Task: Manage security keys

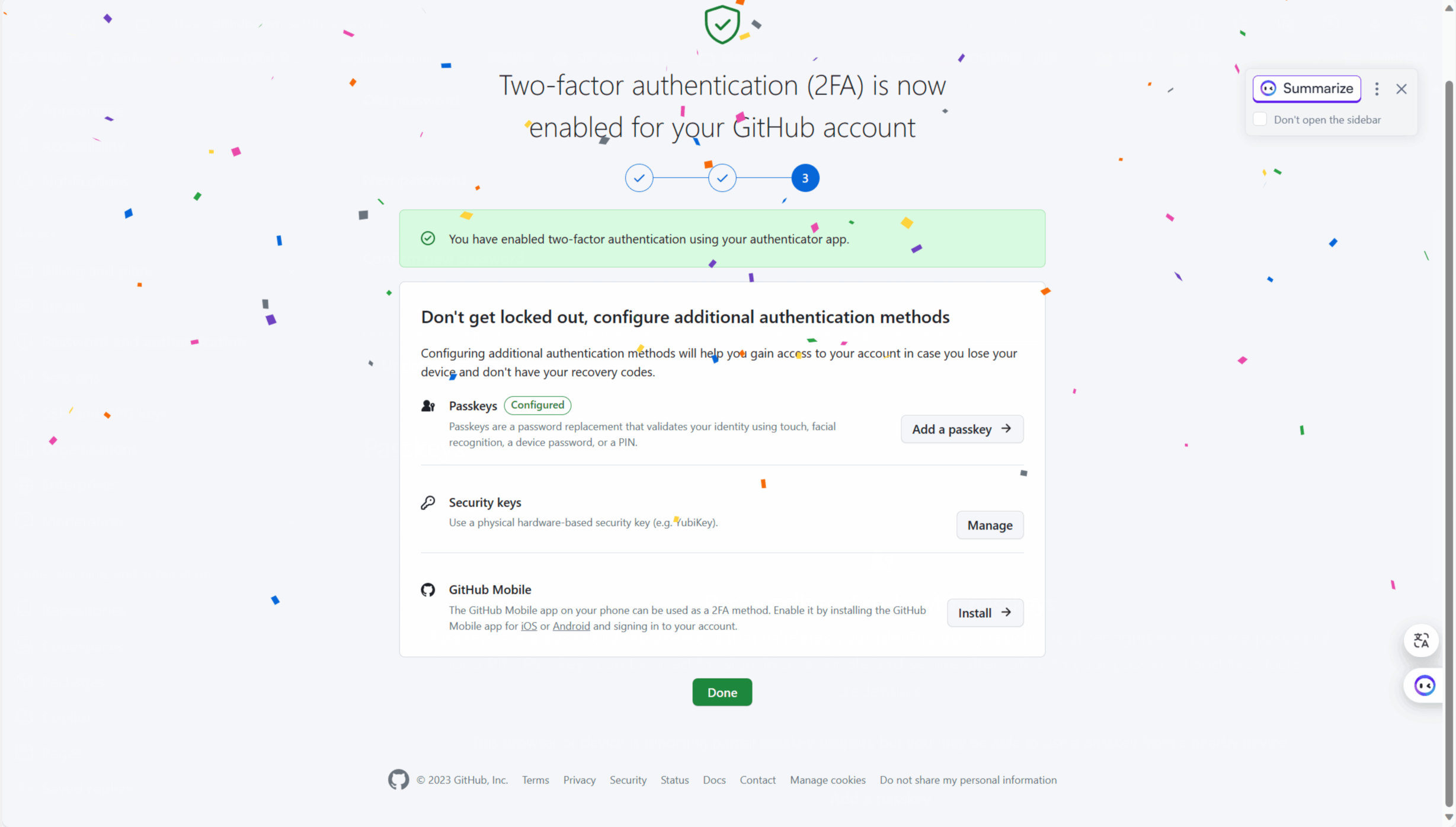Action: coord(990,525)
